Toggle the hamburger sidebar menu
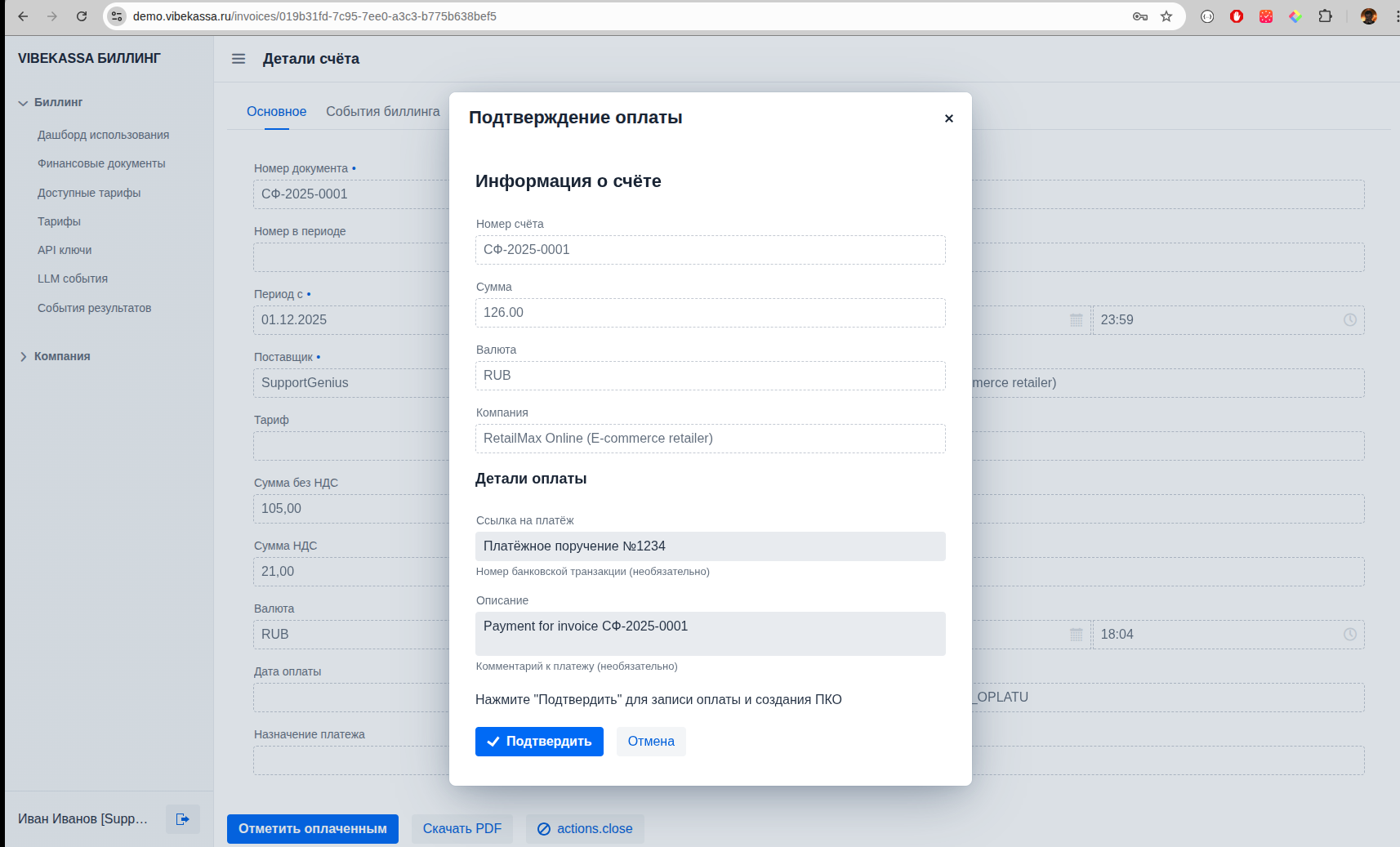Image resolution: width=1400 pixels, height=847 pixels. (x=239, y=59)
